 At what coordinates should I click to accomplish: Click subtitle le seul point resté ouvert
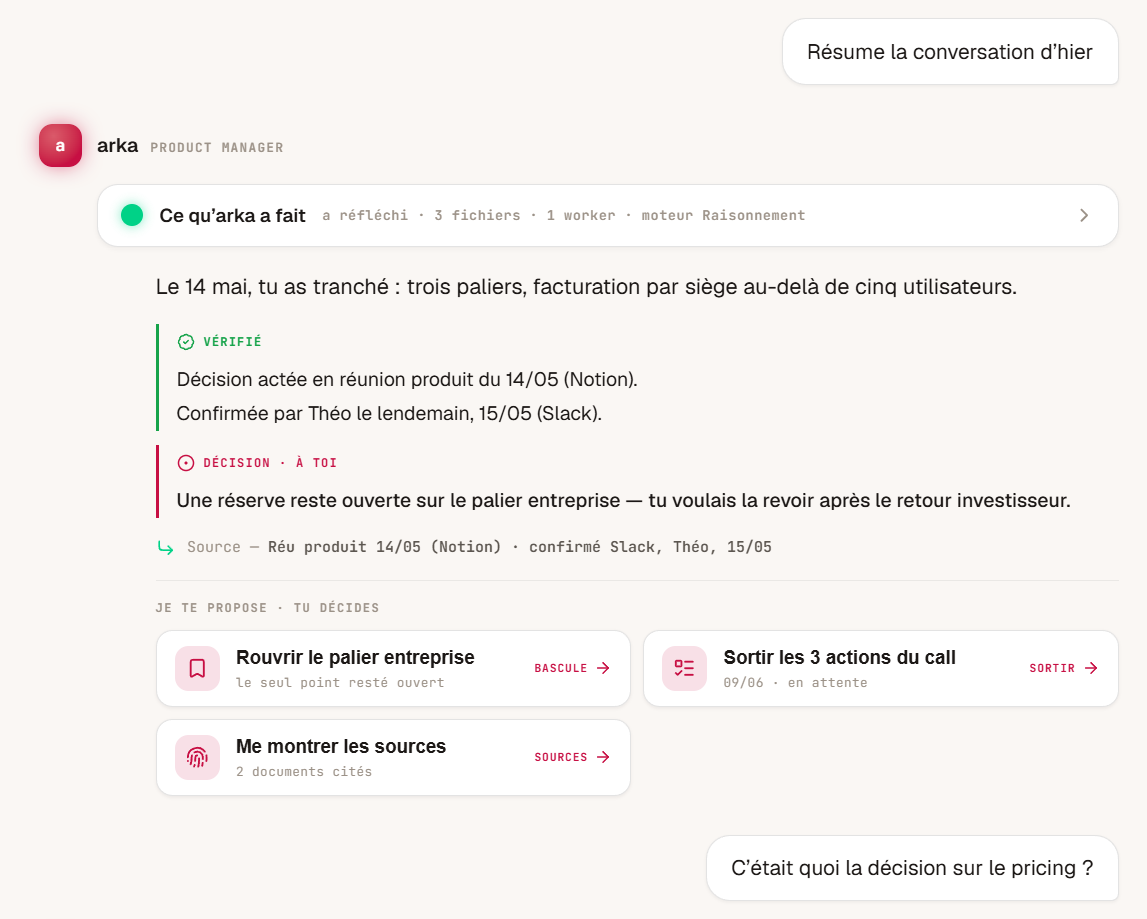tap(340, 683)
